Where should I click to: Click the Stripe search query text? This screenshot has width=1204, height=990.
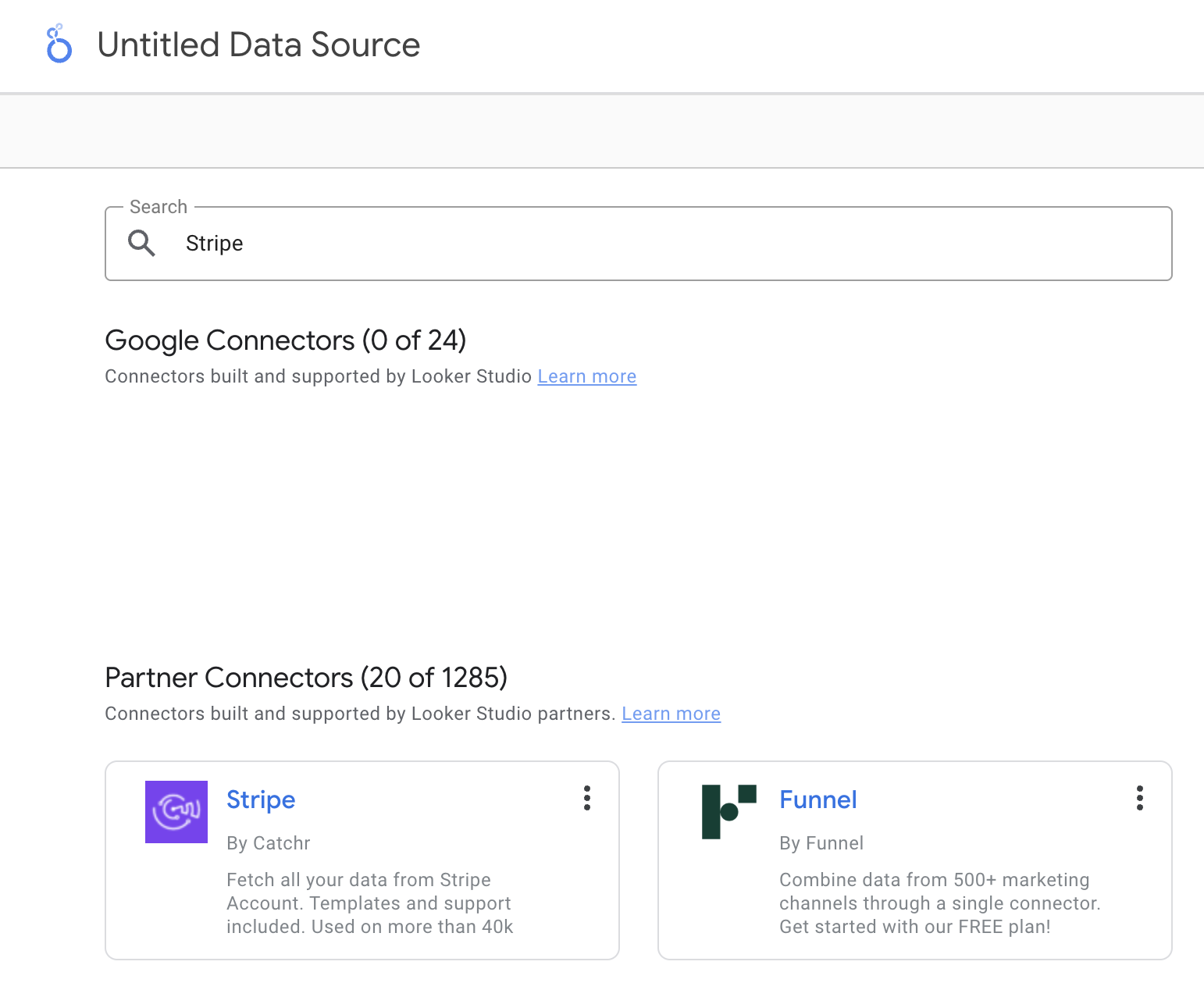pos(213,243)
